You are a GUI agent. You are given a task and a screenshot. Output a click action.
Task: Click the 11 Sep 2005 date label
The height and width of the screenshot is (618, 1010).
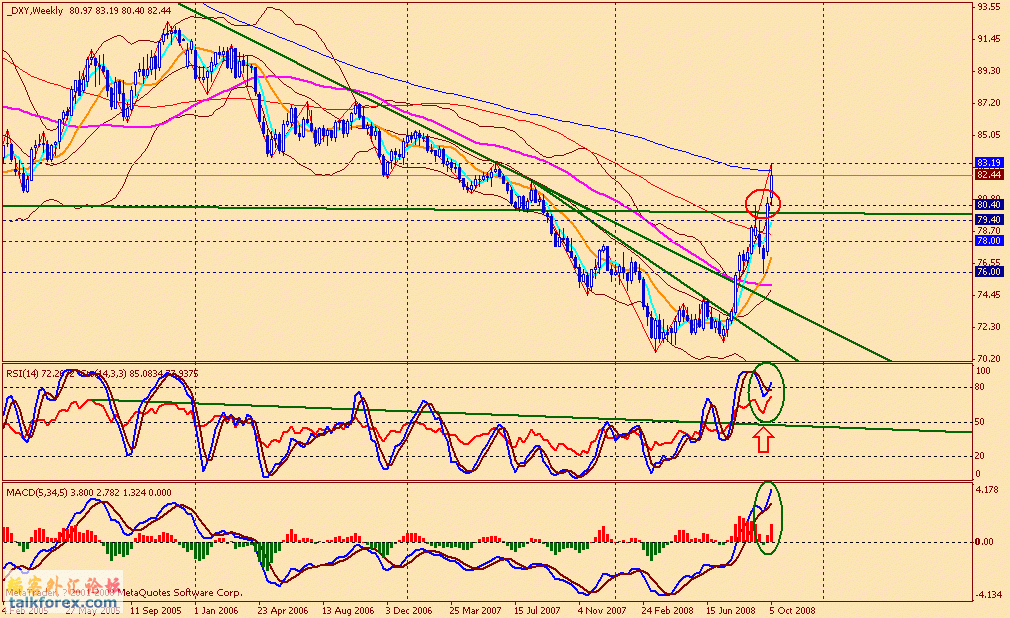coord(156,610)
